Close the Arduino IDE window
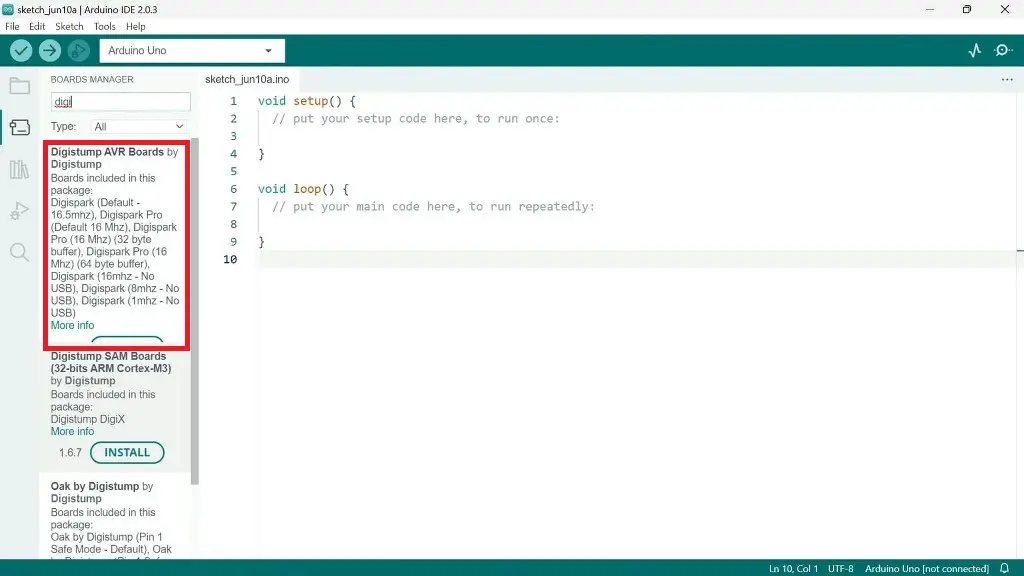Viewport: 1024px width, 576px height. 1005,9
